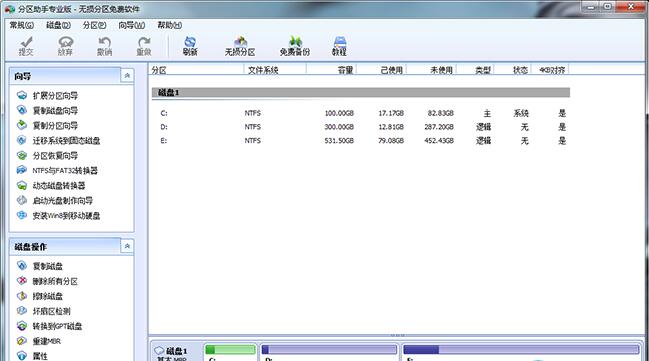Viewport: 649px width, 361px height.
Task: Click the 删除所有分区 icon
Action: coord(22,281)
